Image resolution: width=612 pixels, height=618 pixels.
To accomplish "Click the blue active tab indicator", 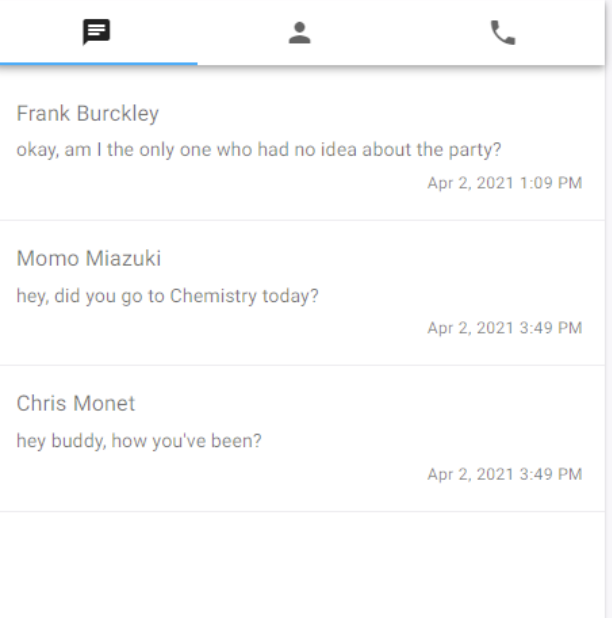I will coord(99,63).
